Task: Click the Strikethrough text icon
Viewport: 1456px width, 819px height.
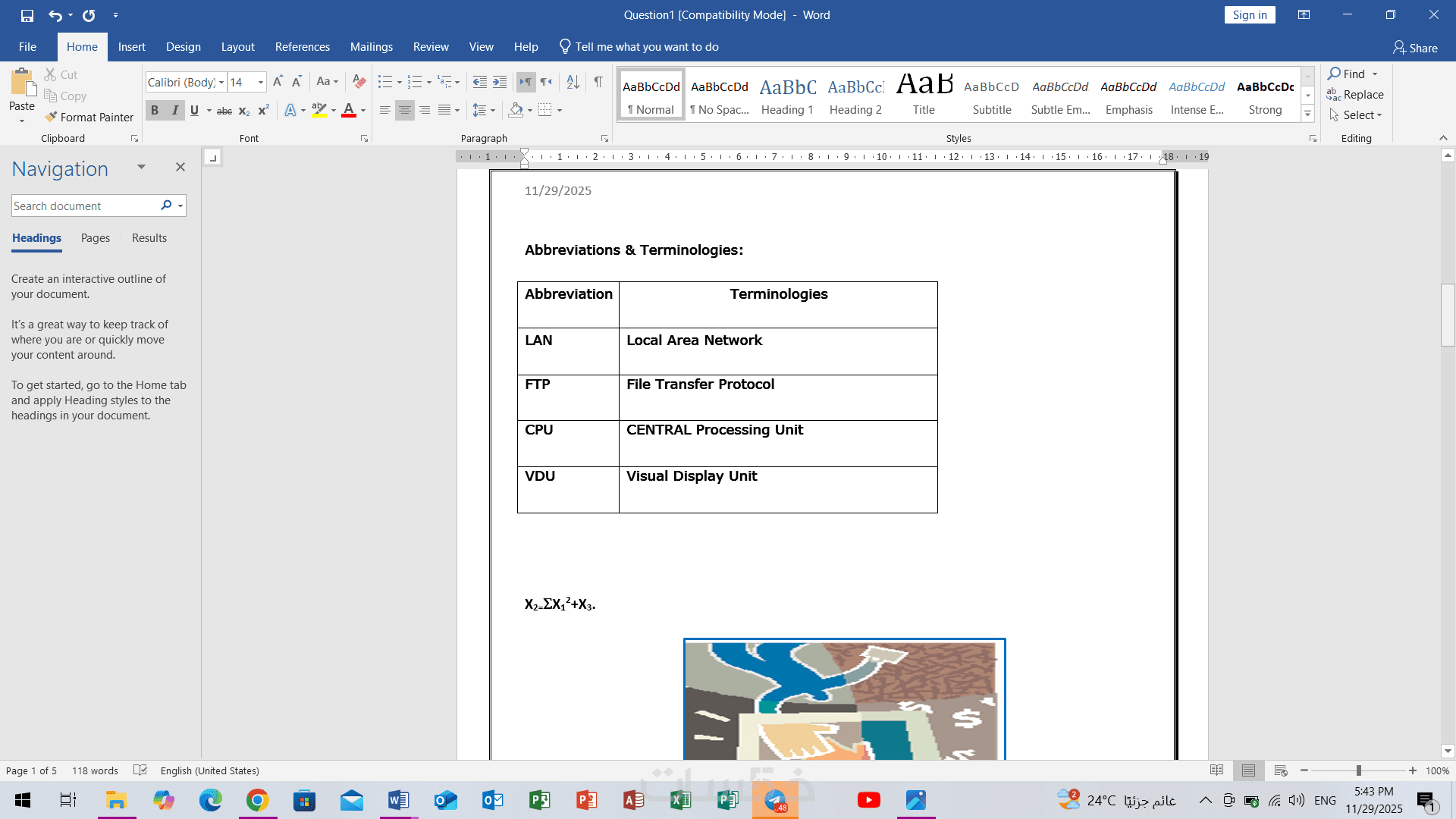Action: coord(224,111)
